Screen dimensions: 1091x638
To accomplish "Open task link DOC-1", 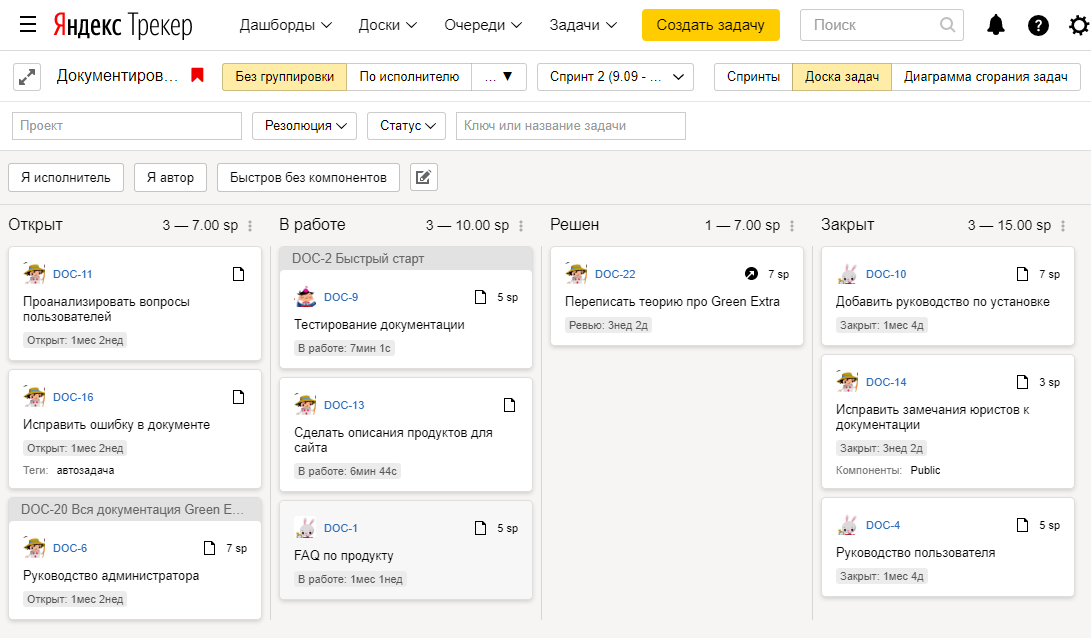I will tap(341, 528).
